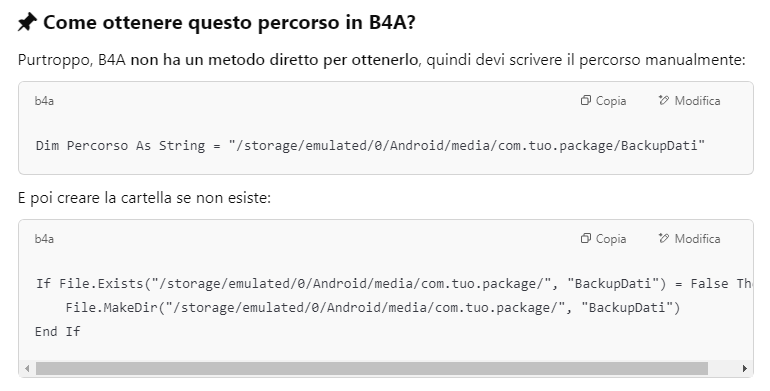
Task: Click the edit pencil icon in second code block
Action: click(x=663, y=238)
